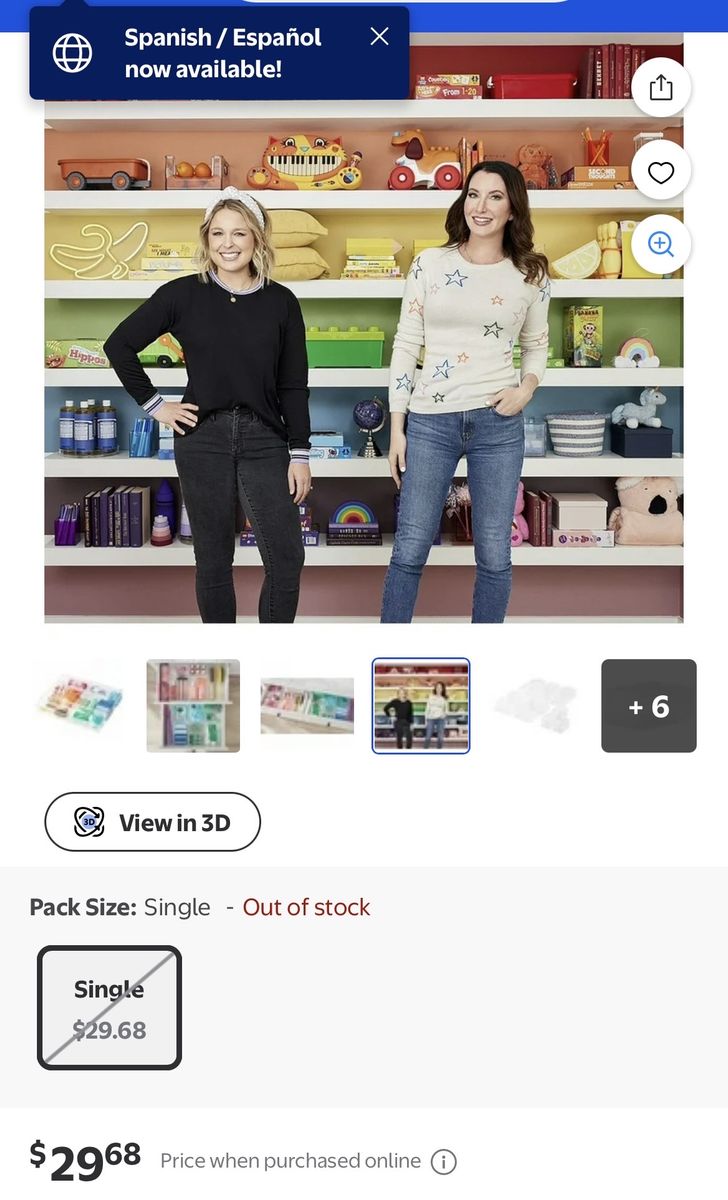Show the +6 additional product images

[649, 706]
